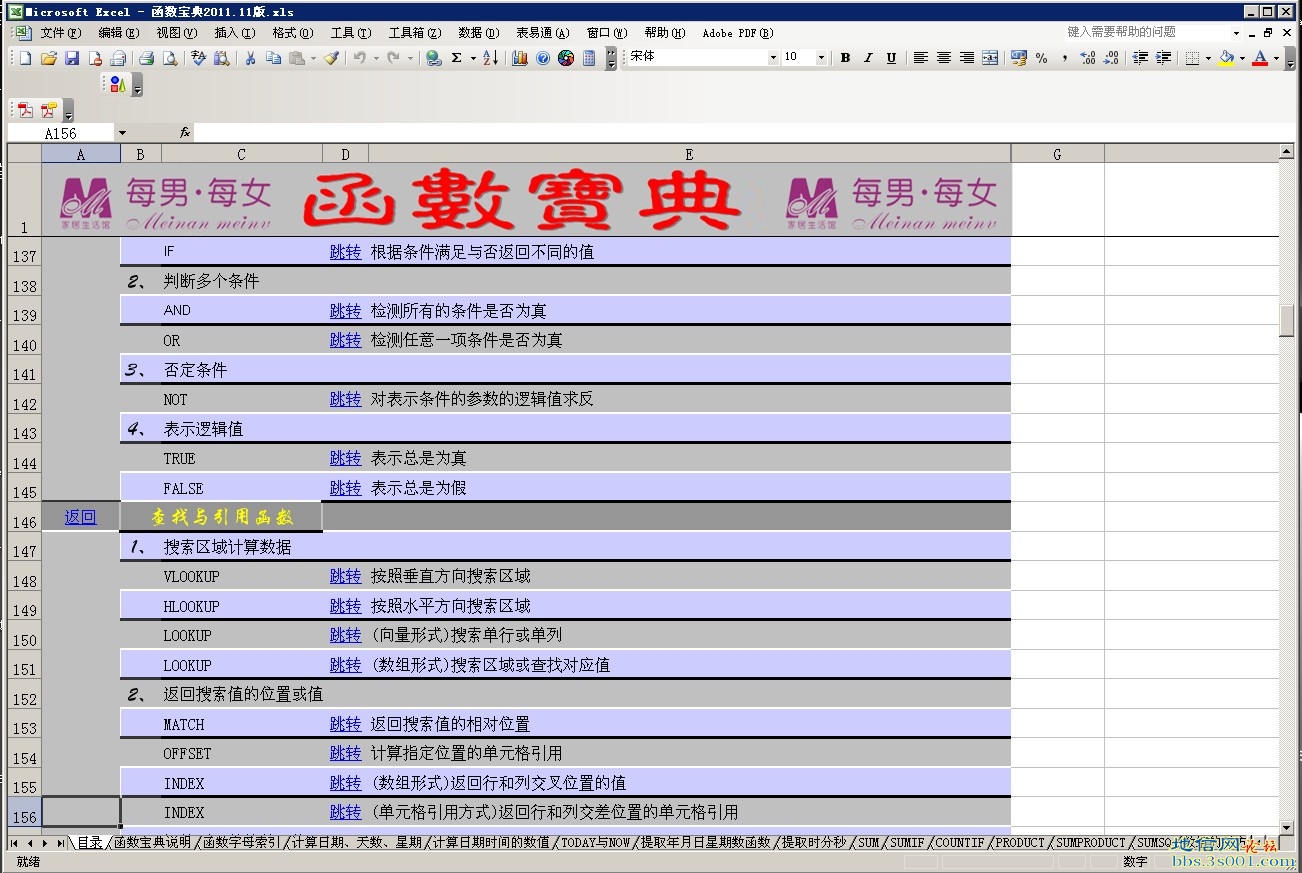The height and width of the screenshot is (873, 1302).
Task: Copy the selected cells
Action: pos(273,58)
